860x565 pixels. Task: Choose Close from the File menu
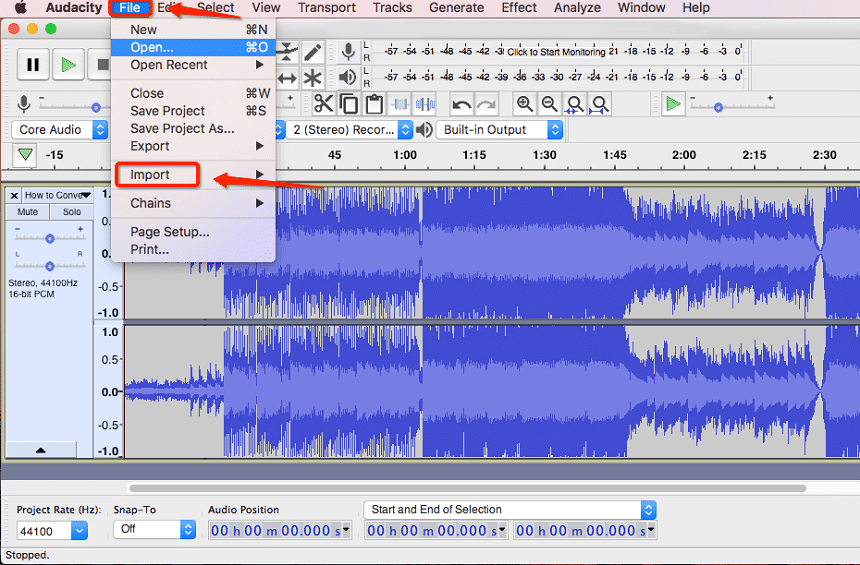point(193,93)
